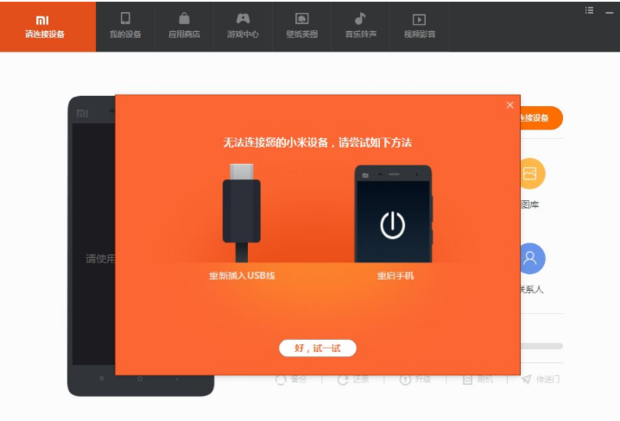Open the 图库 gallery icon
The height and width of the screenshot is (421, 620).
point(532,174)
